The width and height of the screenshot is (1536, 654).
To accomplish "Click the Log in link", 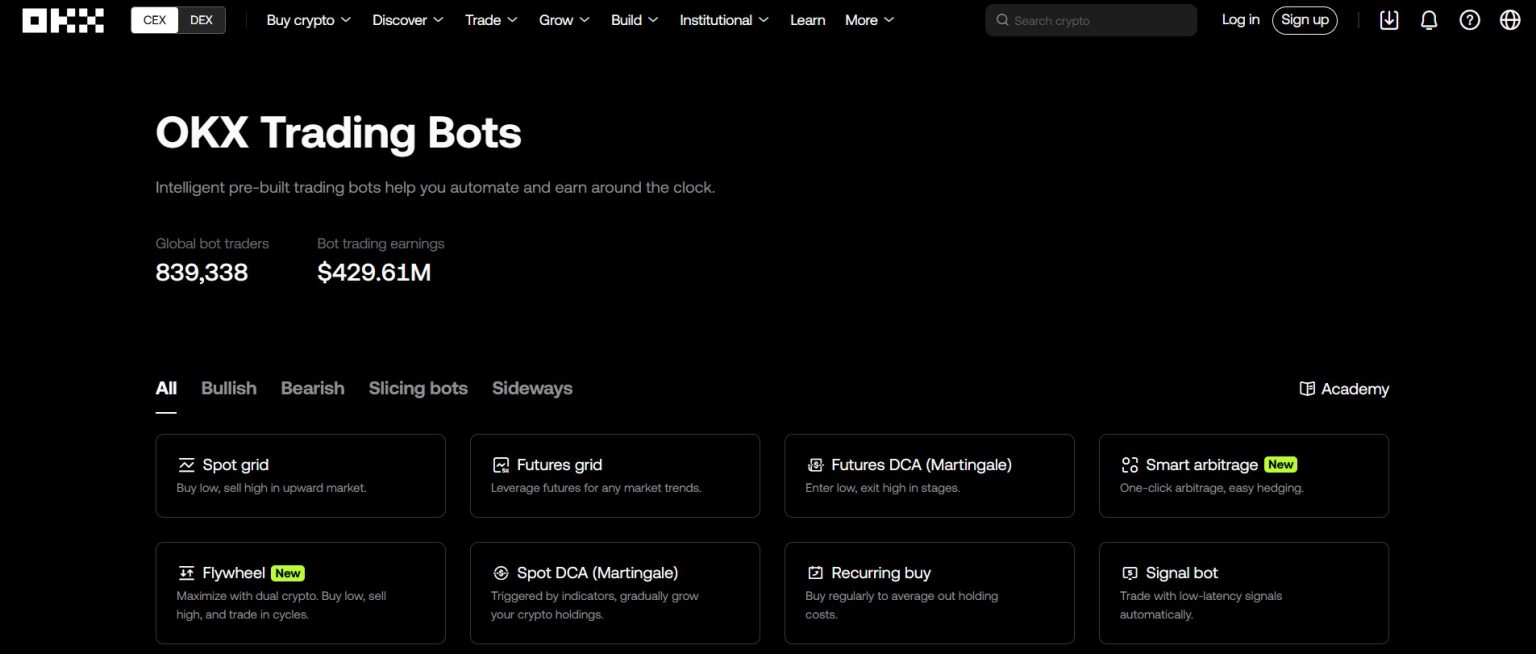I will [x=1240, y=19].
